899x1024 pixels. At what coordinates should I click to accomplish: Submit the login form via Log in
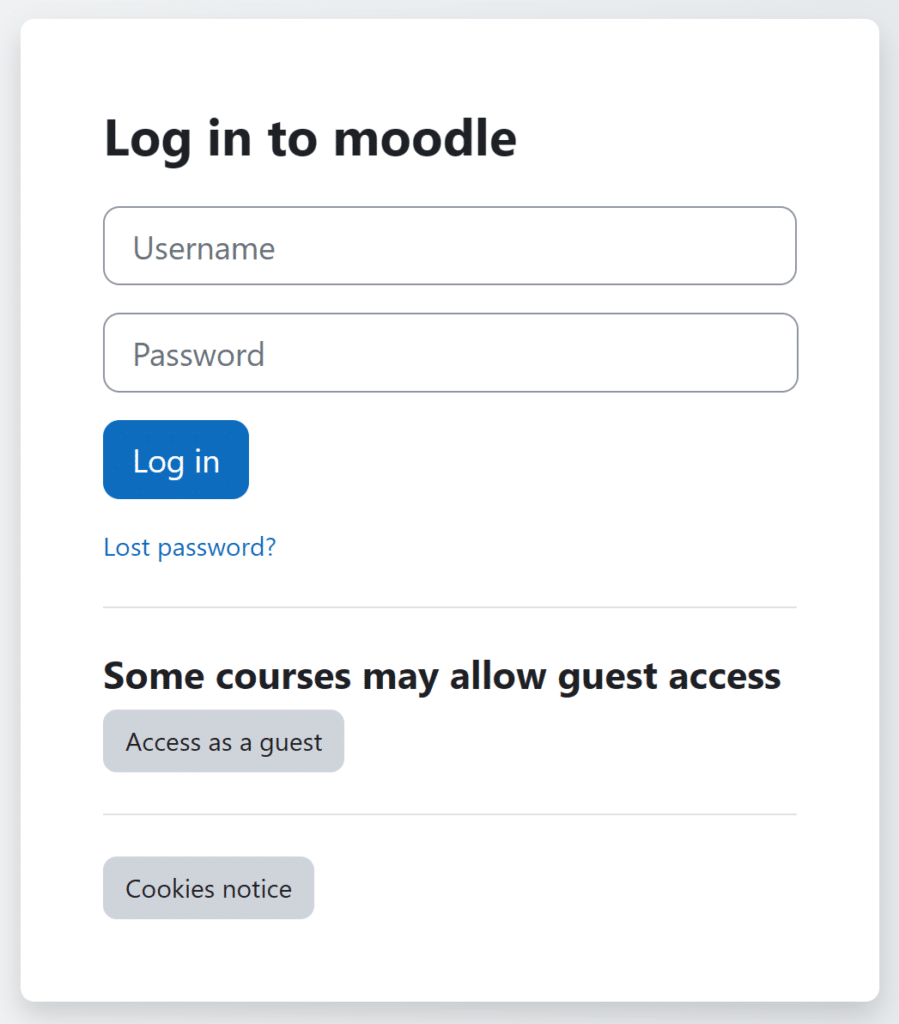tap(175, 459)
